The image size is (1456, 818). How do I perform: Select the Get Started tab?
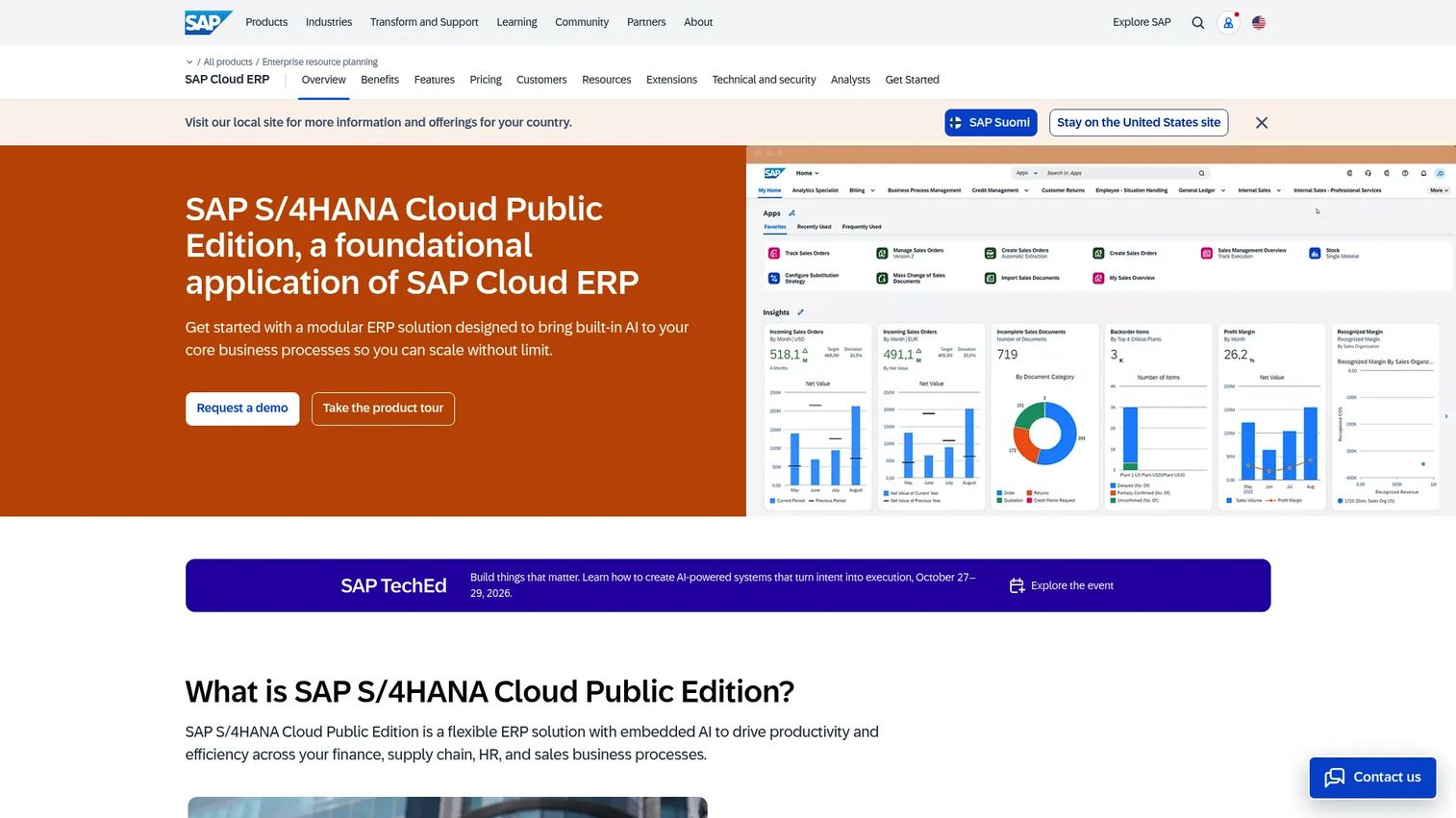pos(912,80)
